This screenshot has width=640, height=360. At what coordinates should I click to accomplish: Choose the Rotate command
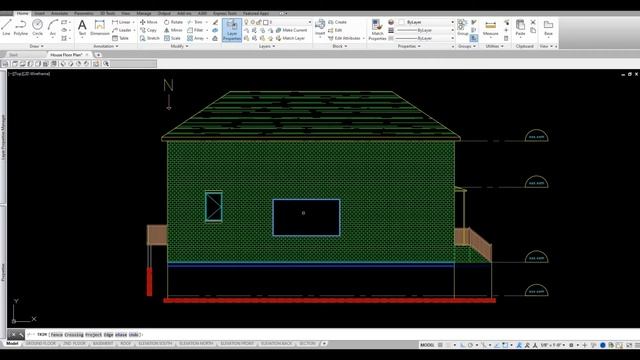[173, 22]
